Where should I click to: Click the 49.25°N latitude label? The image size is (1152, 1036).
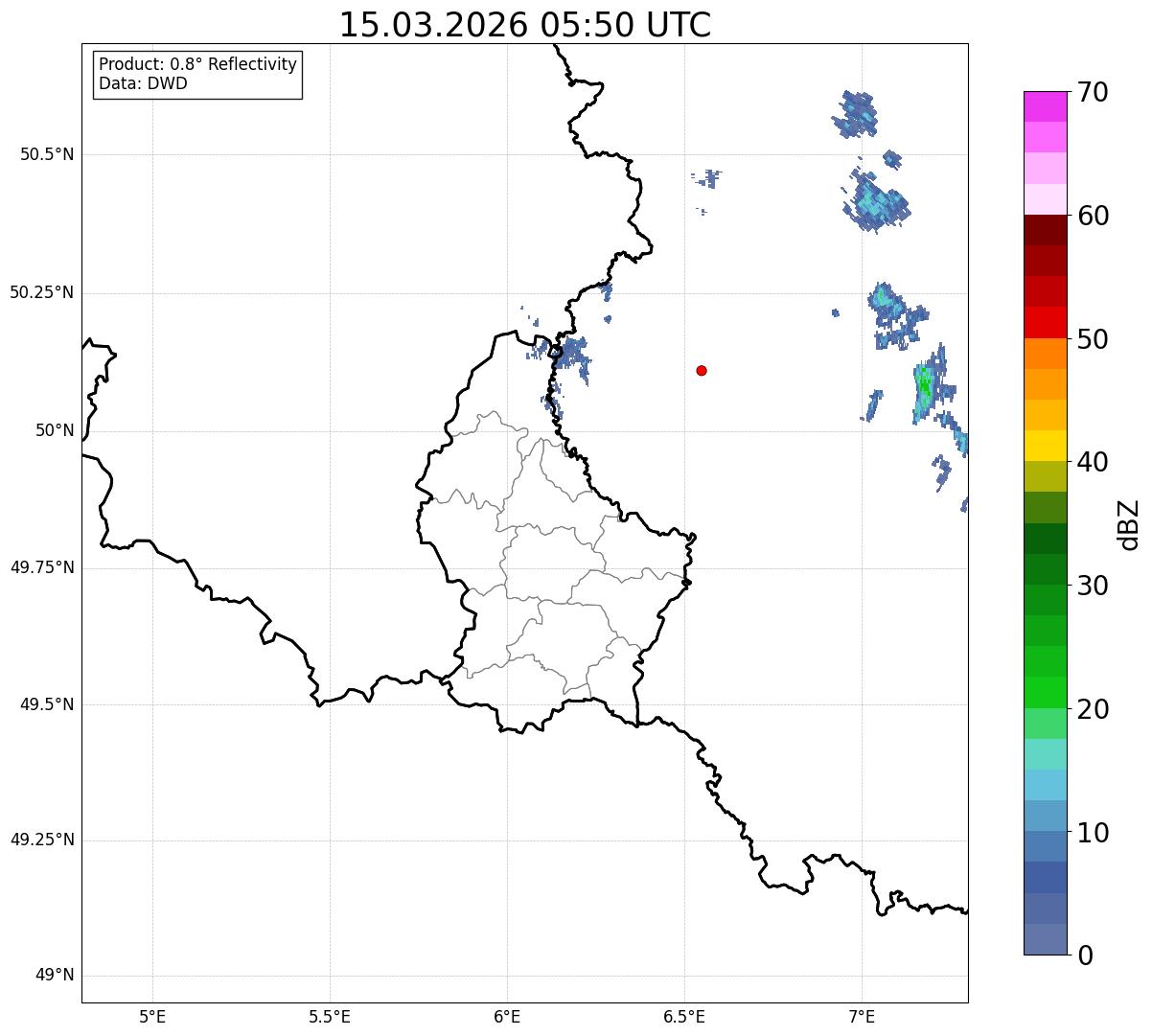click(42, 840)
